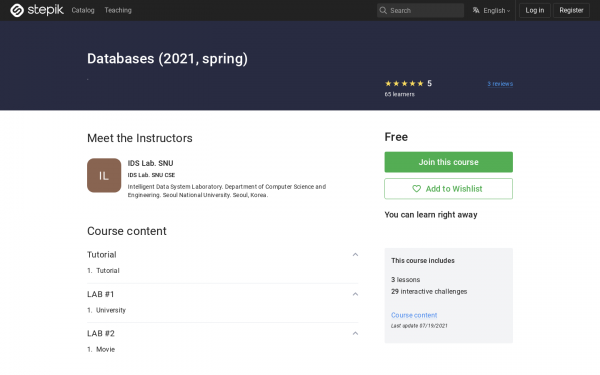Click the IDS Lab. SNU instructor name
The height and width of the screenshot is (375, 600).
[150, 163]
